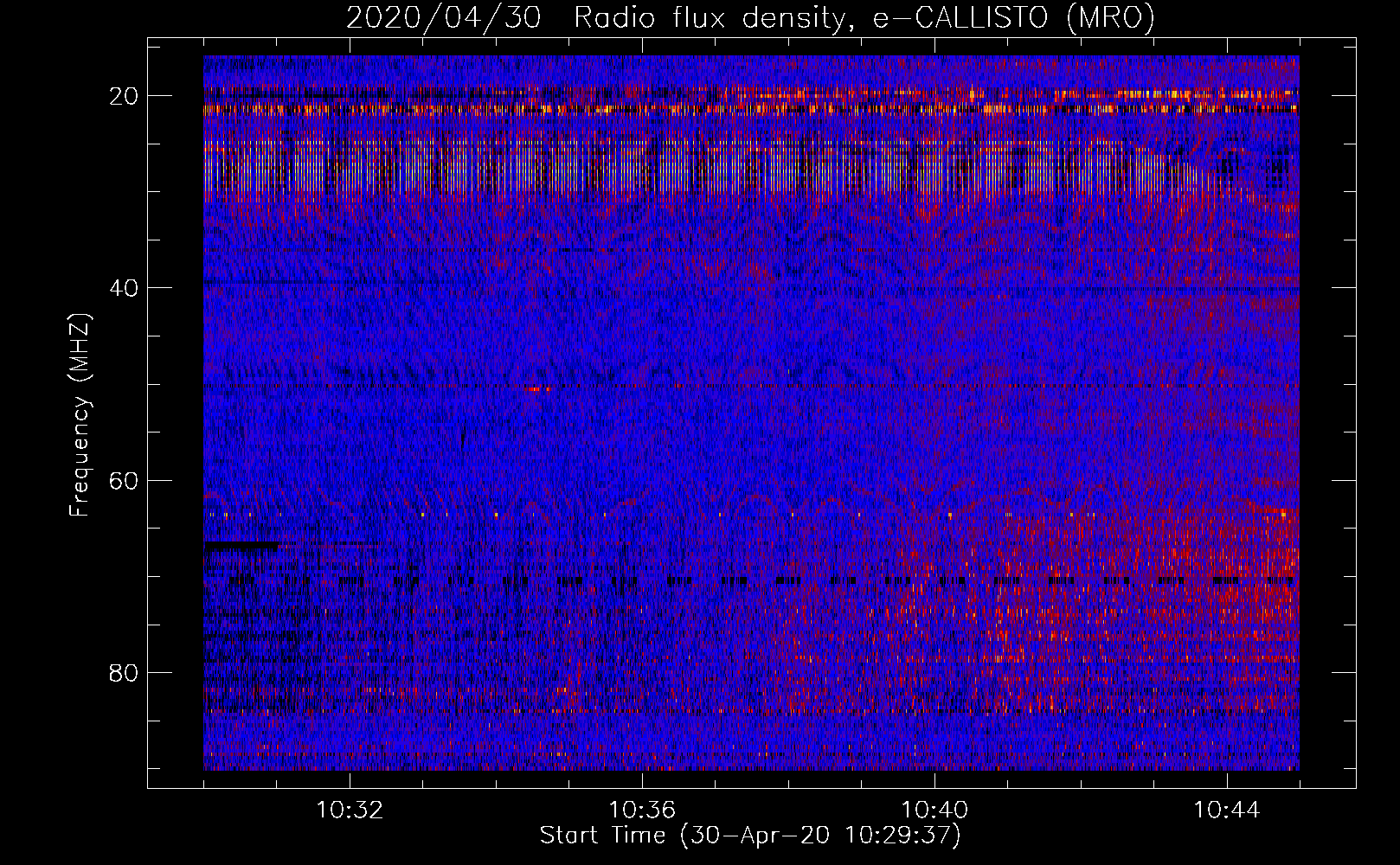Click the 20 frequency tick label
The width and height of the screenshot is (1400, 865).
(x=124, y=96)
